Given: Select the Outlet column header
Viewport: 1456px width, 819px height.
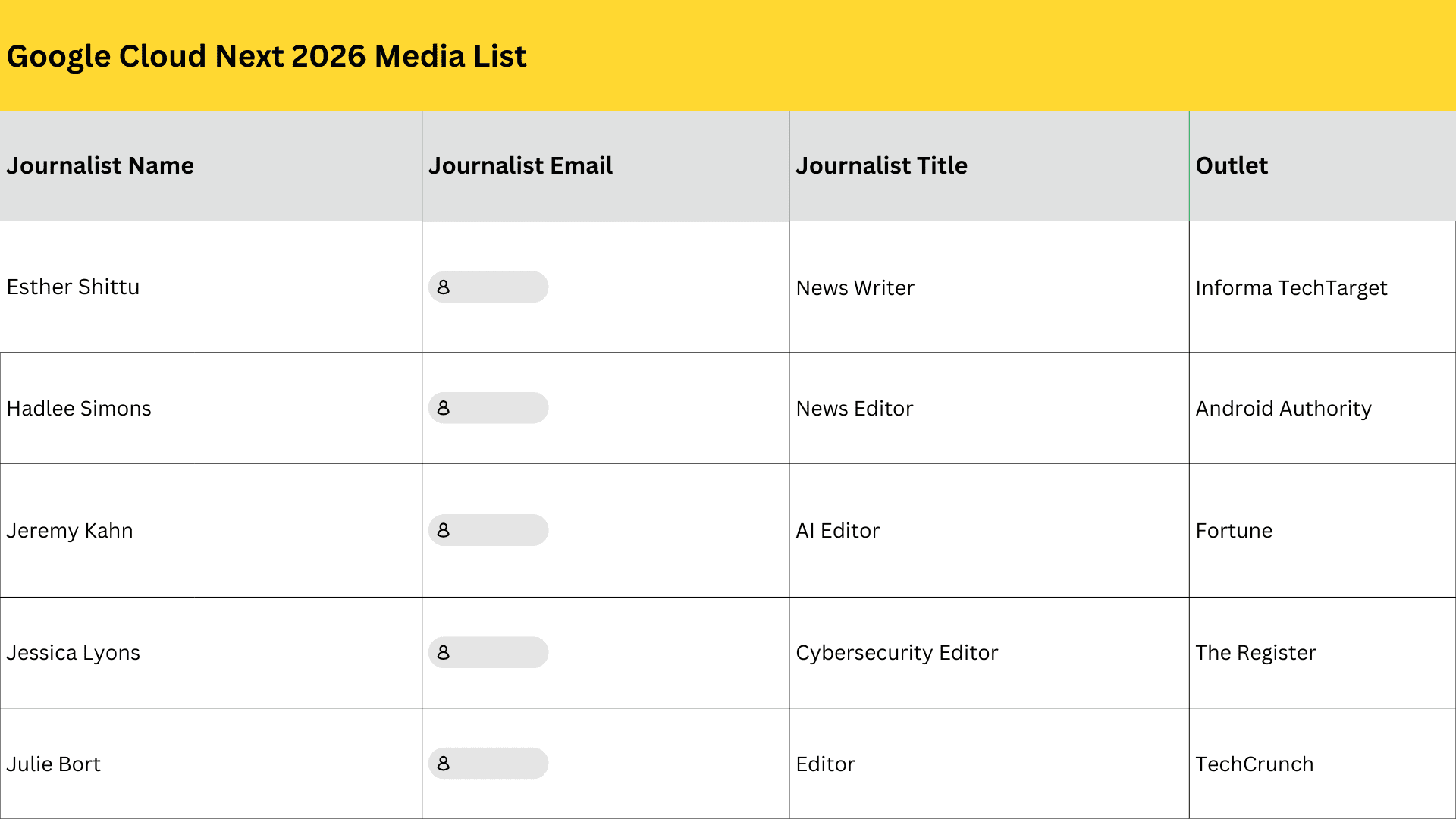Looking at the screenshot, I should (1232, 165).
